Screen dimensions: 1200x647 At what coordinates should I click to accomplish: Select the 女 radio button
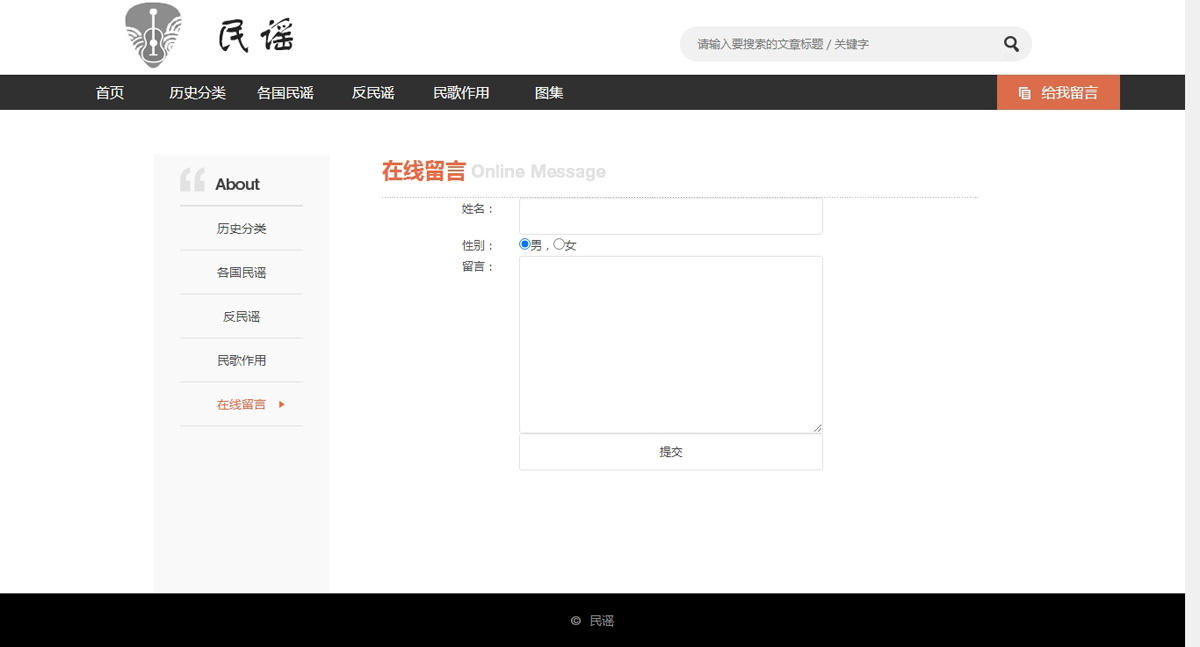pyautogui.click(x=559, y=244)
